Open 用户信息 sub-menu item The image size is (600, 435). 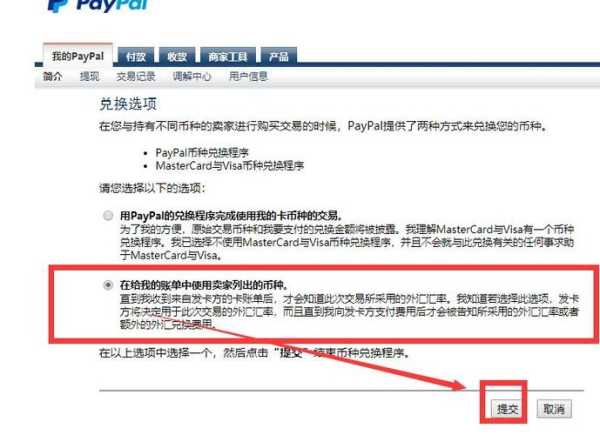248,76
